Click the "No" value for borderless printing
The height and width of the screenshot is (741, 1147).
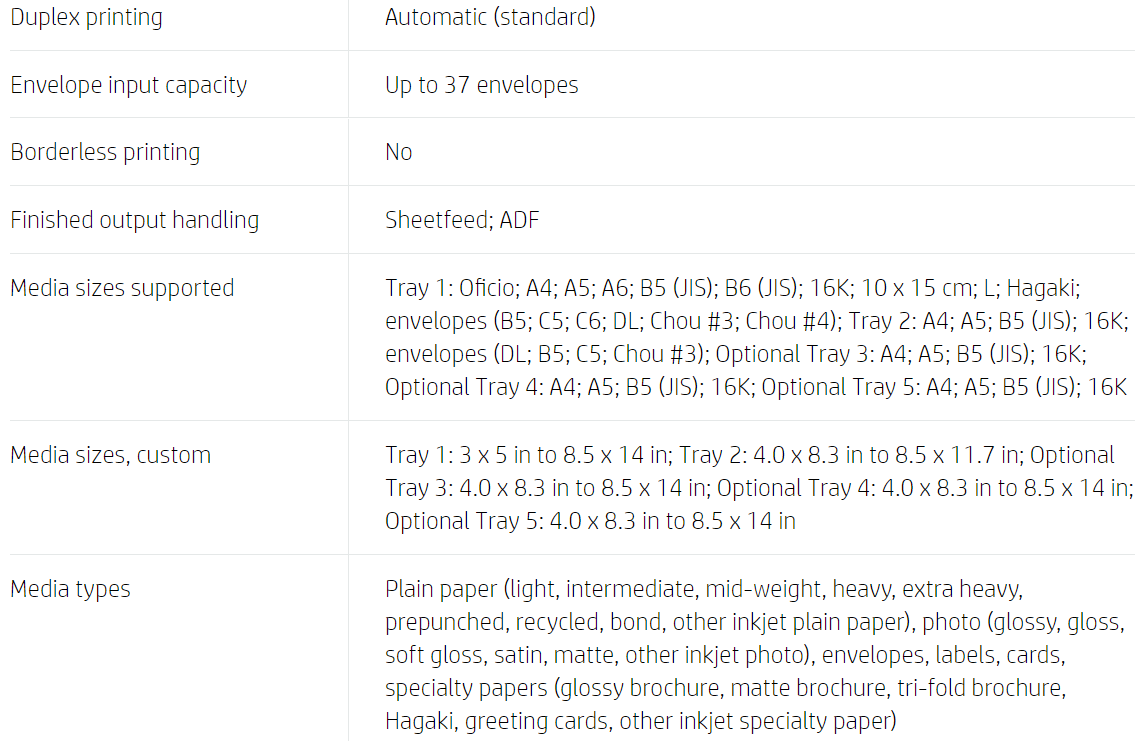pos(398,152)
